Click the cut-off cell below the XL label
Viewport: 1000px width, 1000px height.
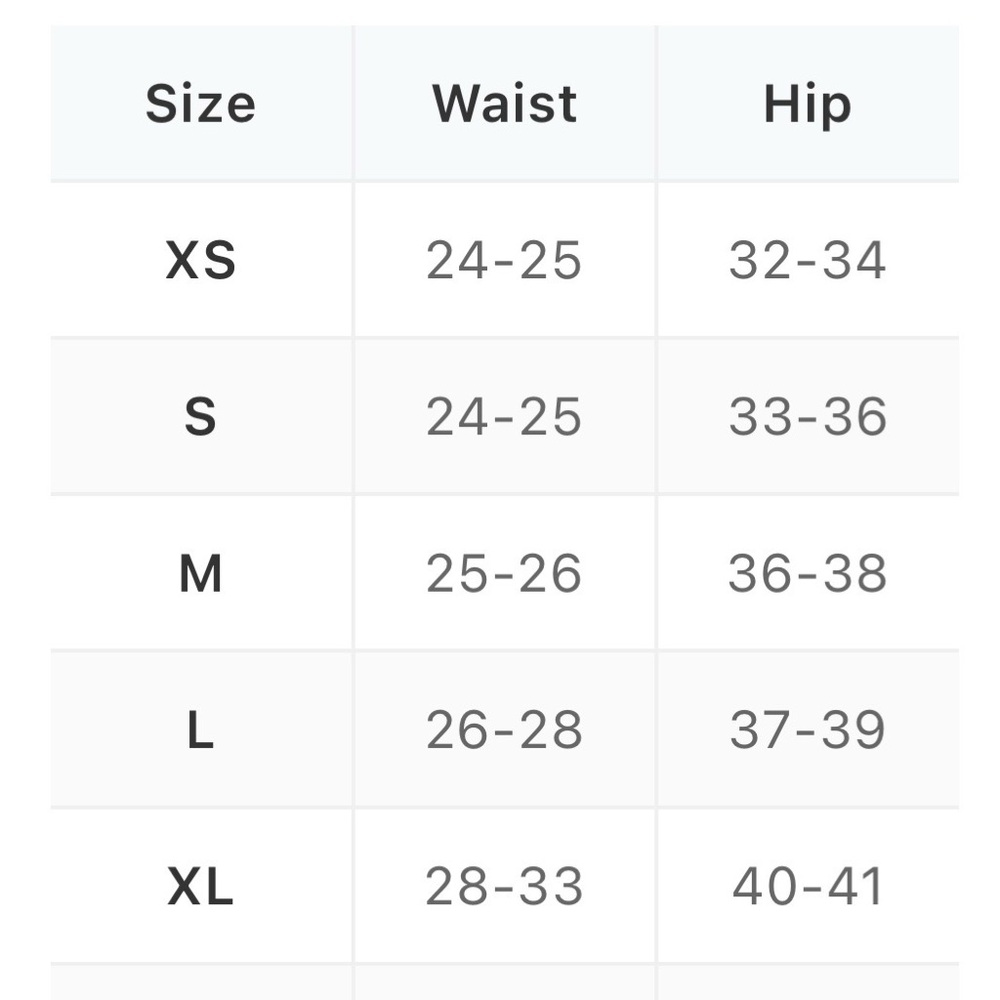tap(200, 983)
